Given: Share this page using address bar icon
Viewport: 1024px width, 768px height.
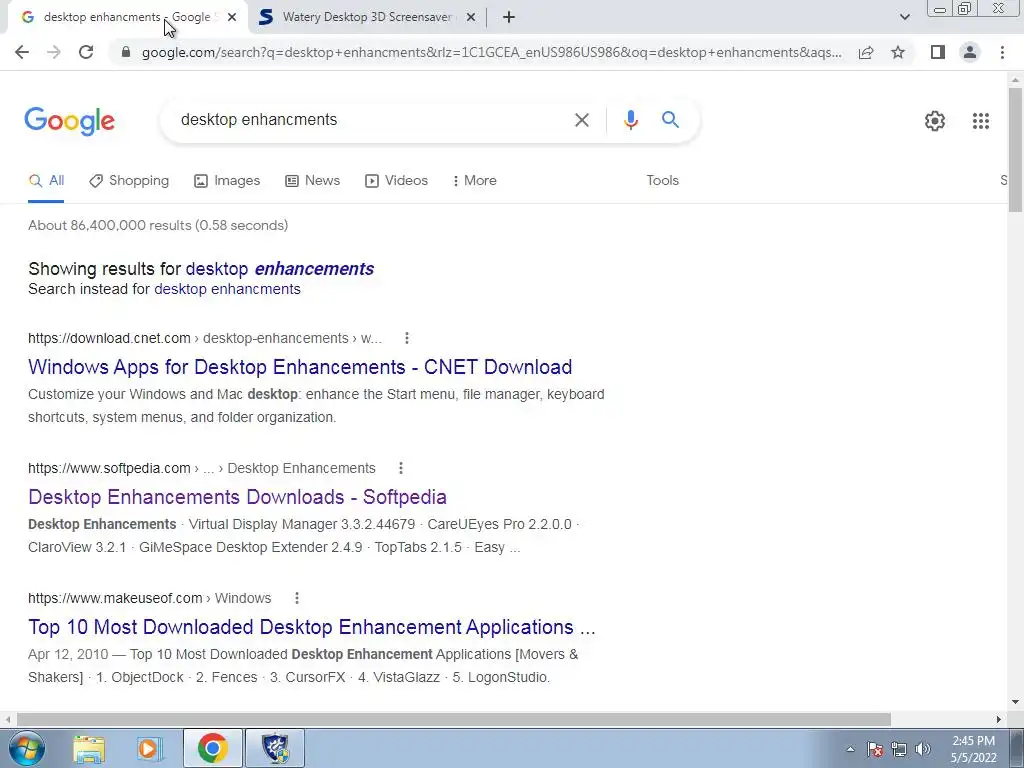Looking at the screenshot, I should click(x=866, y=52).
